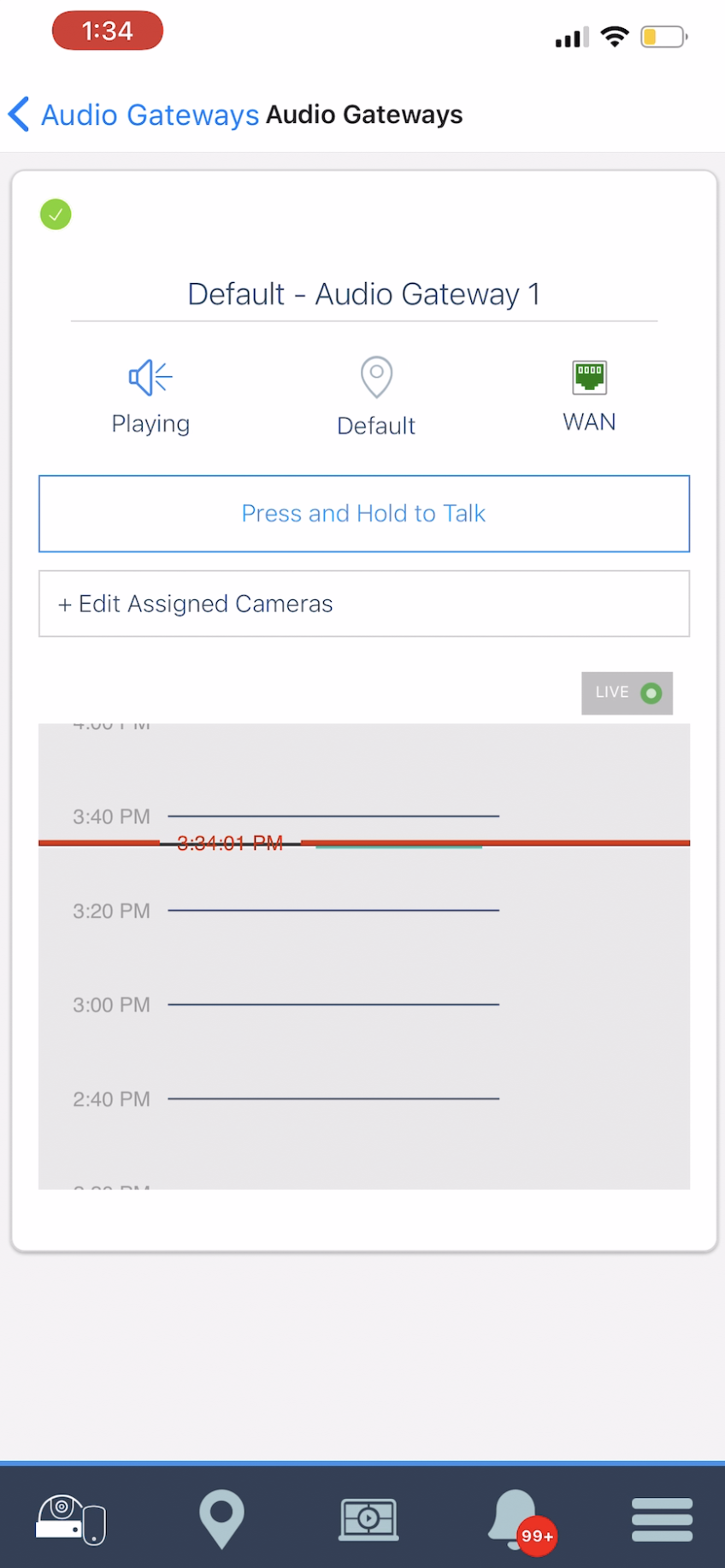The width and height of the screenshot is (725, 1568).
Task: Open the hamburger menu
Action: coord(661,1520)
